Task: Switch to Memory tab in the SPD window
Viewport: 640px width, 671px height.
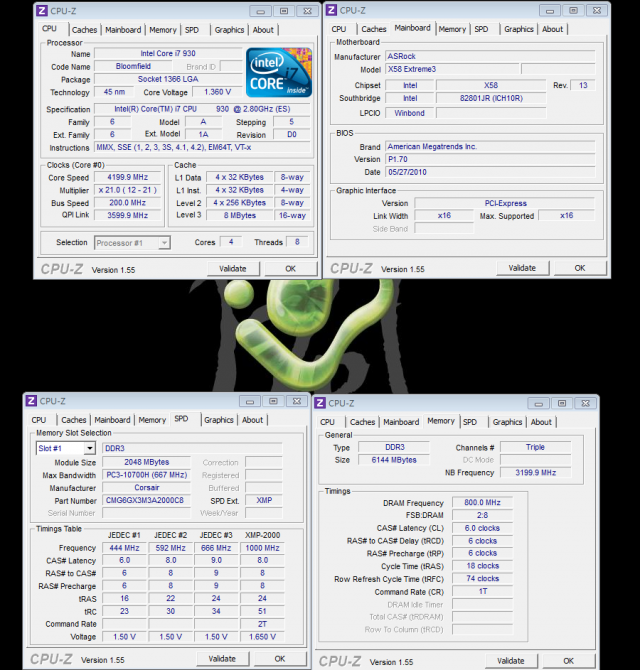Action: (152, 420)
